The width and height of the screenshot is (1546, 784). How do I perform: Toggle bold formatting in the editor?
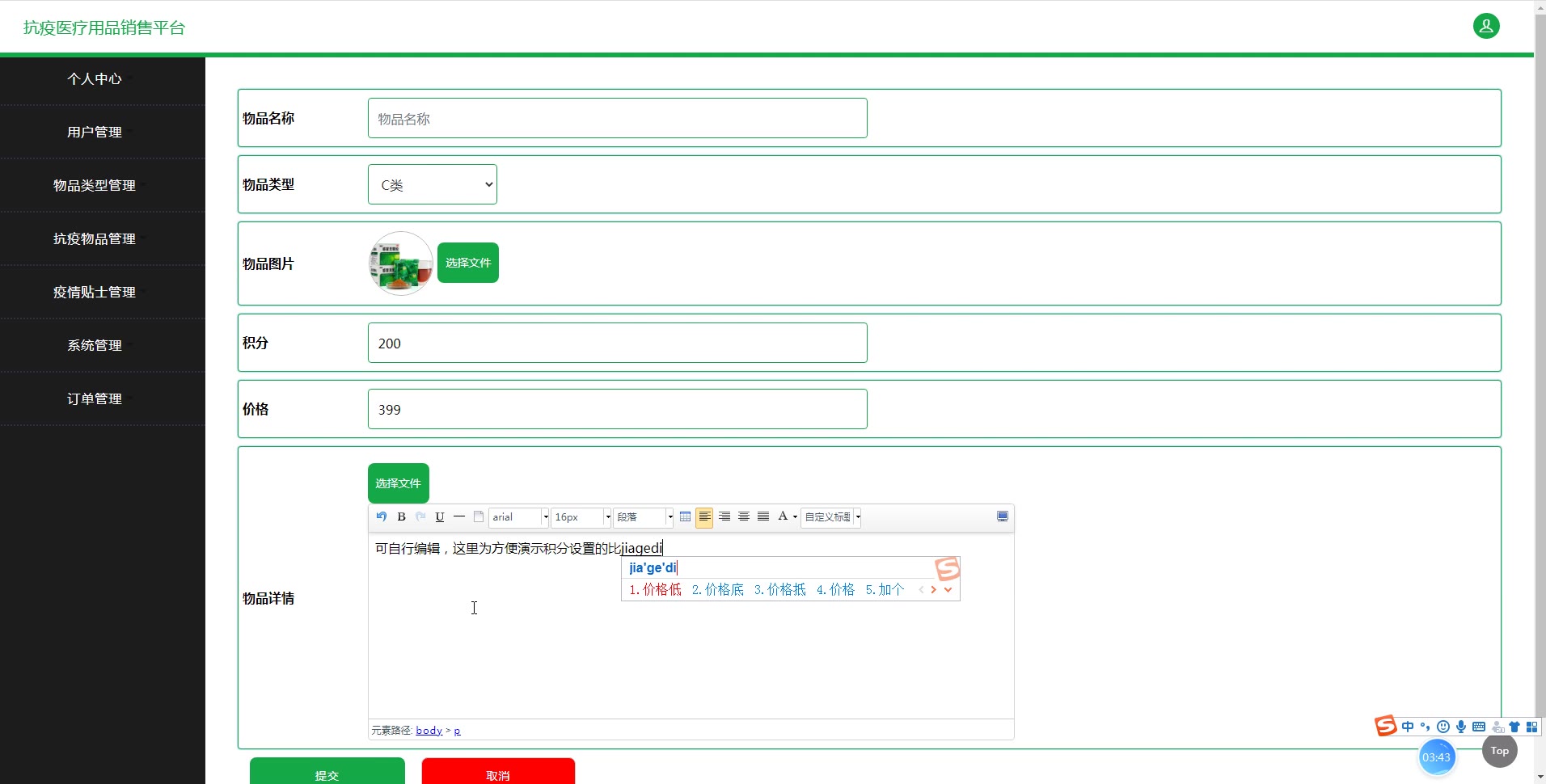click(401, 516)
